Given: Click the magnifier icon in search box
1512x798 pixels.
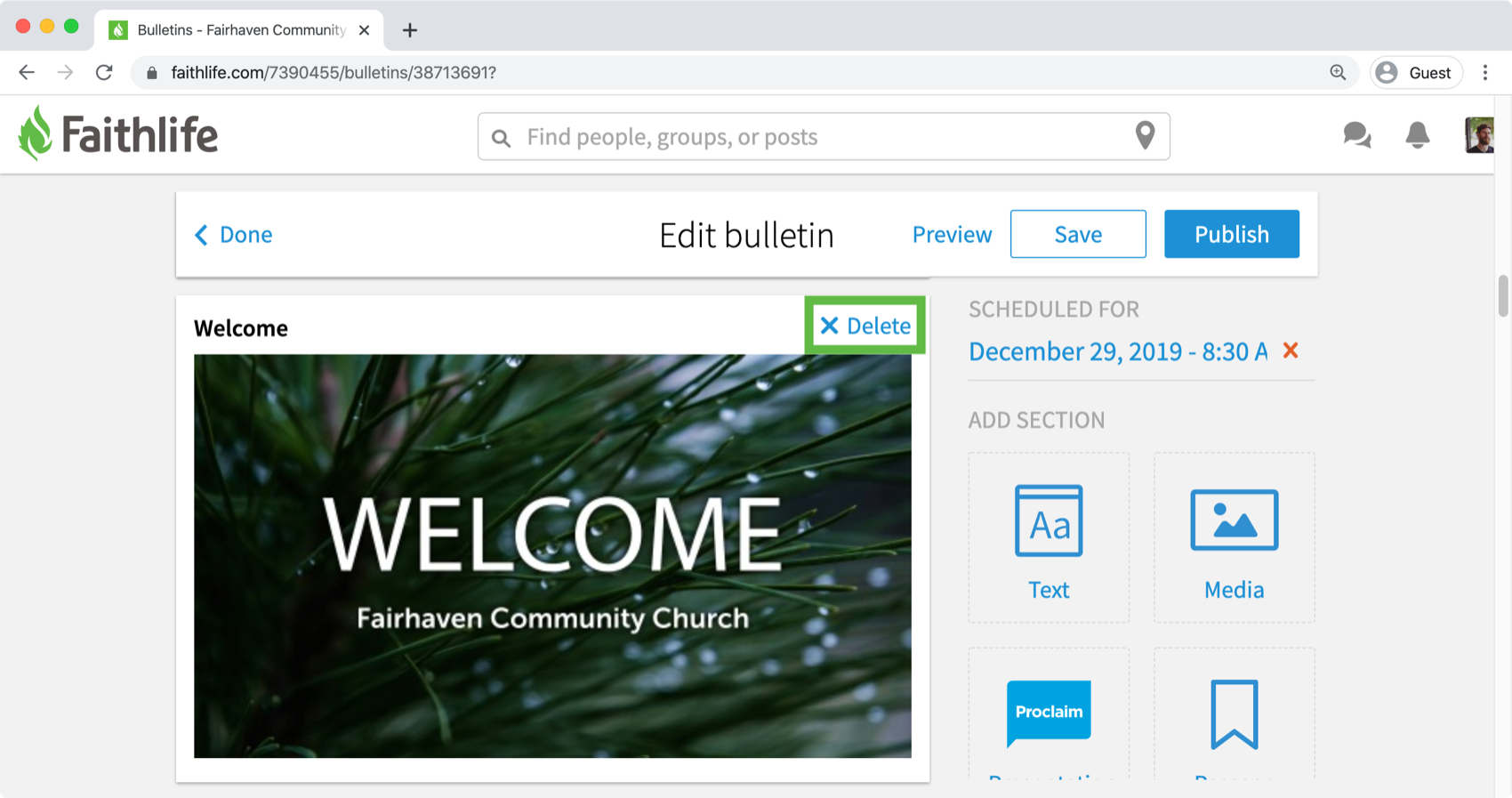Looking at the screenshot, I should point(502,138).
